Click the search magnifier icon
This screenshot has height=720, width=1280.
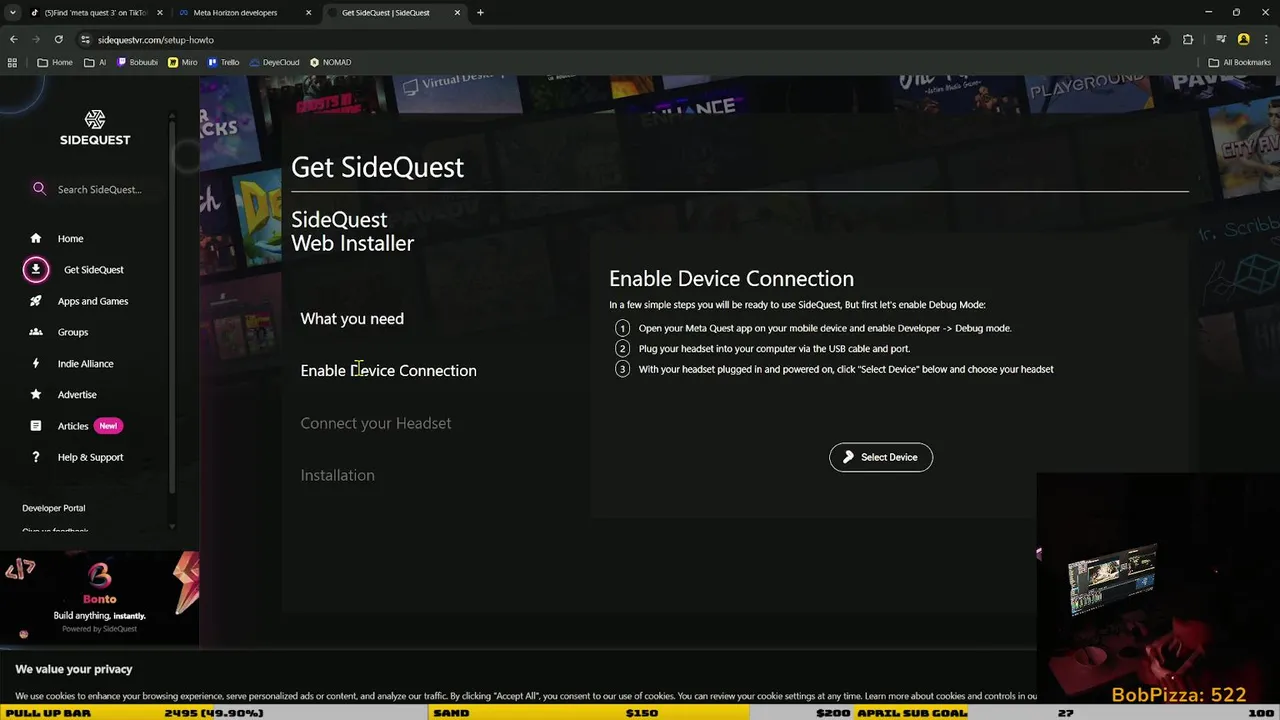point(39,189)
